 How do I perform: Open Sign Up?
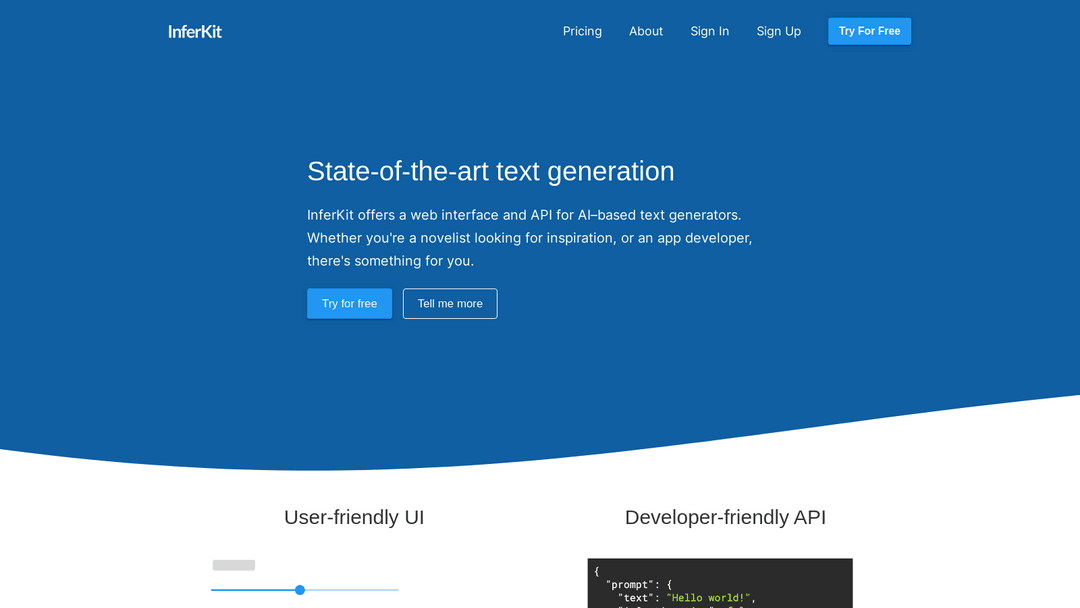[778, 31]
